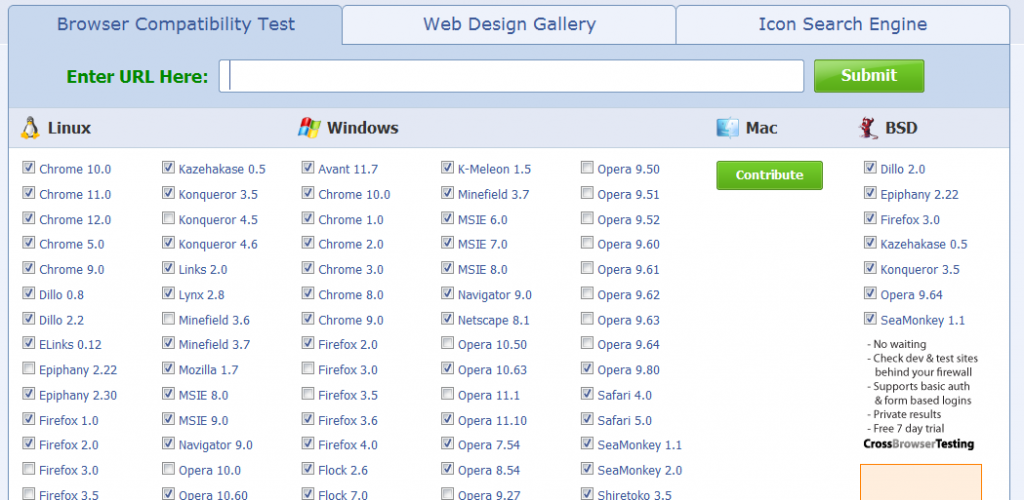Image resolution: width=1024 pixels, height=500 pixels.
Task: Uncheck MSIE 6.0 checkbox
Action: click(447, 218)
